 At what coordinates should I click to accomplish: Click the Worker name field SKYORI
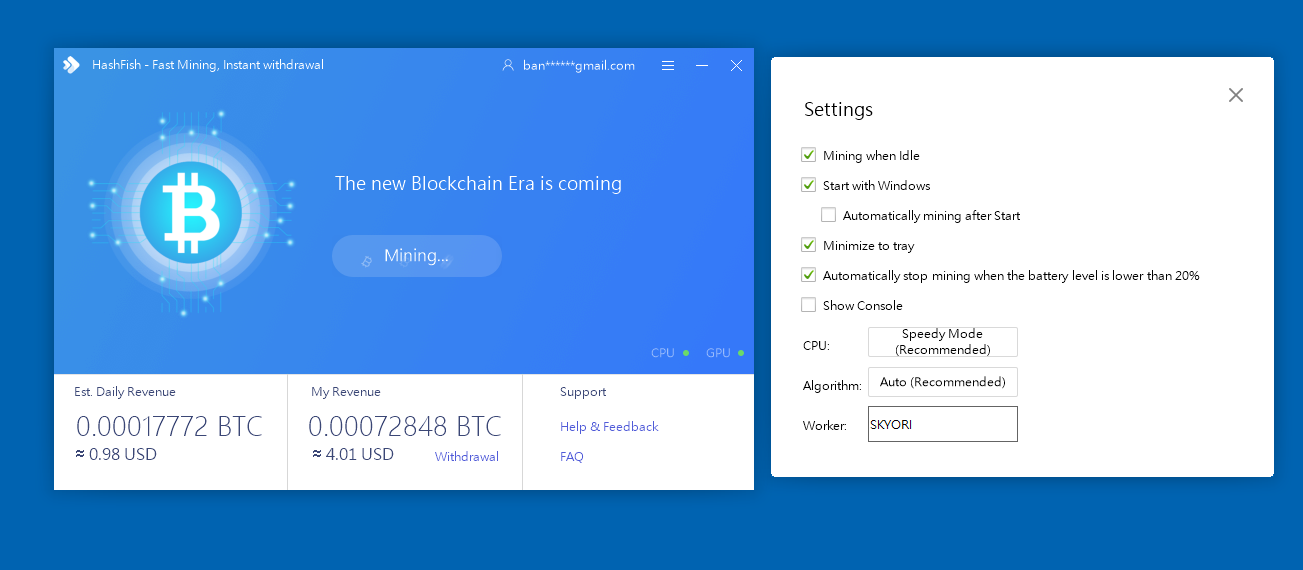click(x=943, y=424)
